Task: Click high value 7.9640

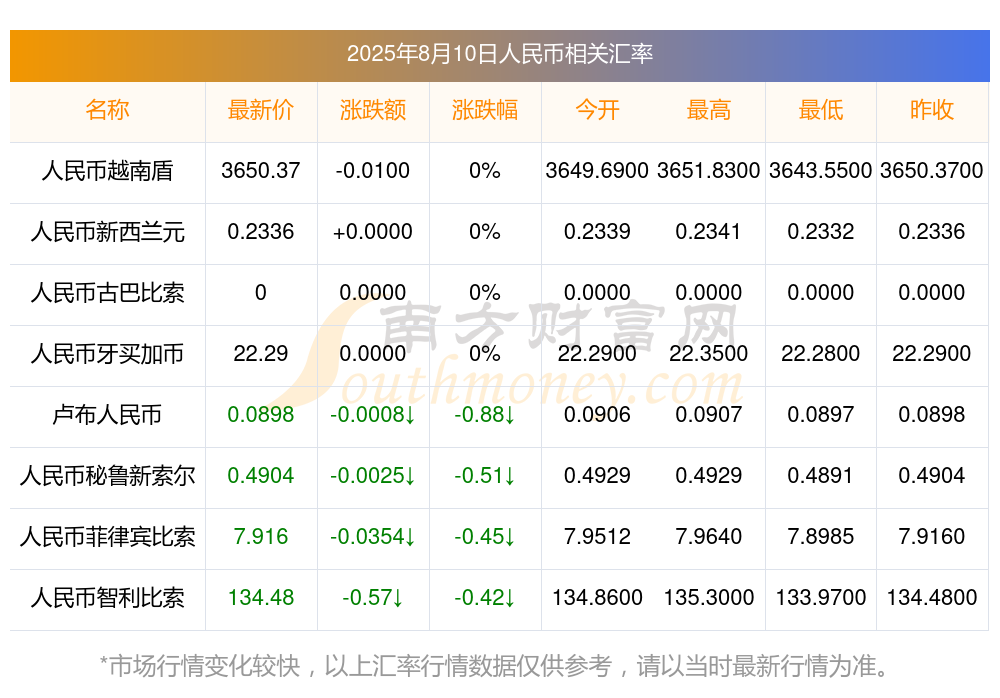Action: pos(709,537)
